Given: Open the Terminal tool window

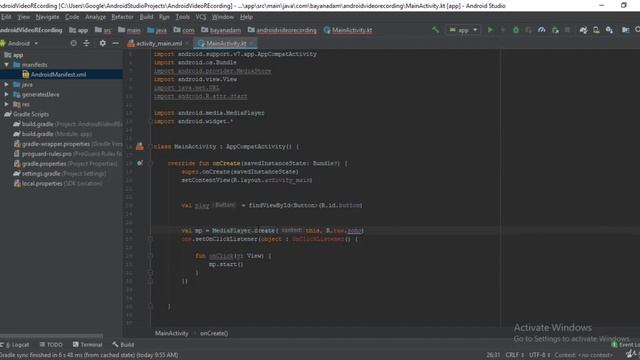Looking at the screenshot, I should pyautogui.click(x=87, y=344).
